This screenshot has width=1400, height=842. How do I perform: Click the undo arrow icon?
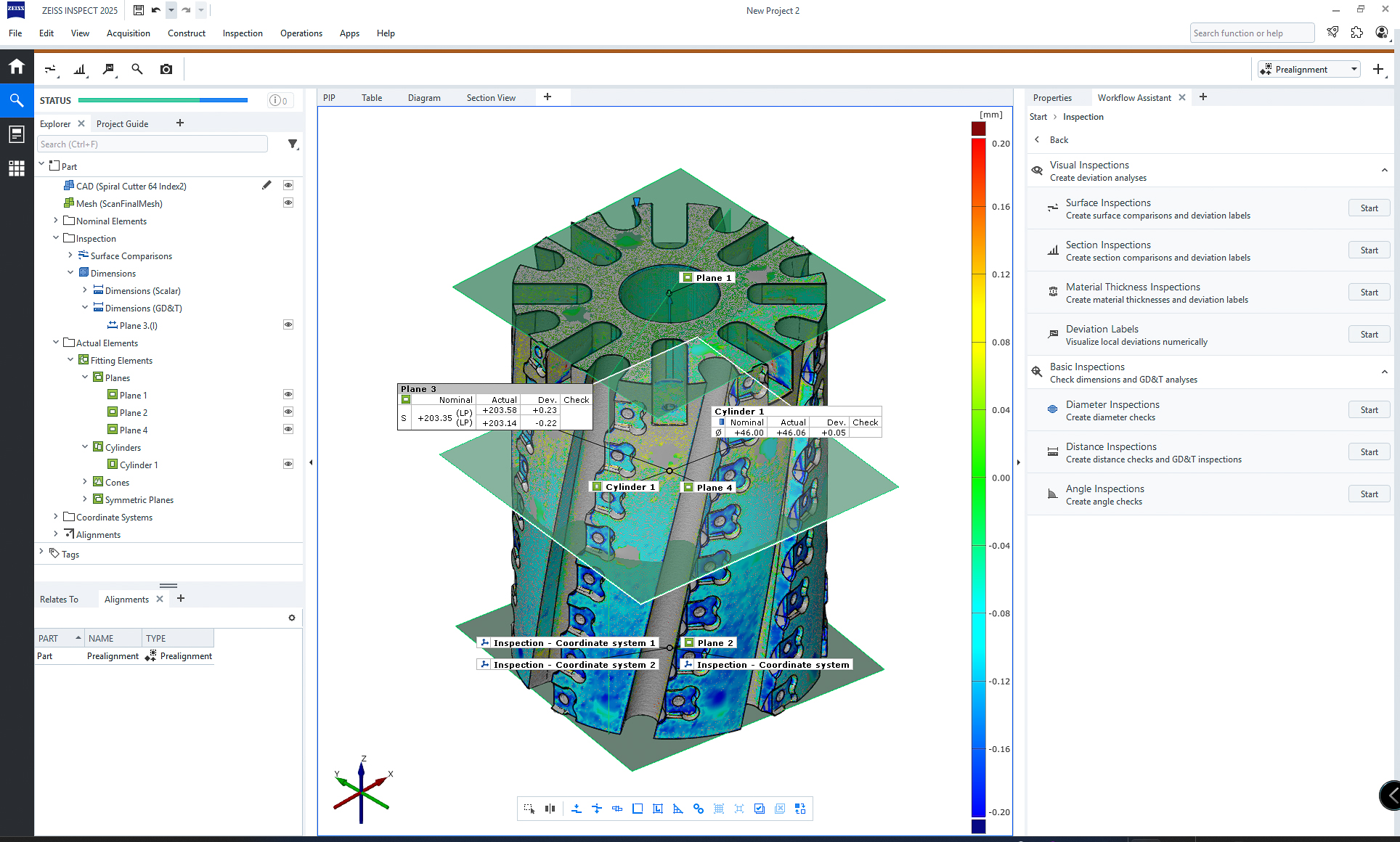pyautogui.click(x=155, y=10)
